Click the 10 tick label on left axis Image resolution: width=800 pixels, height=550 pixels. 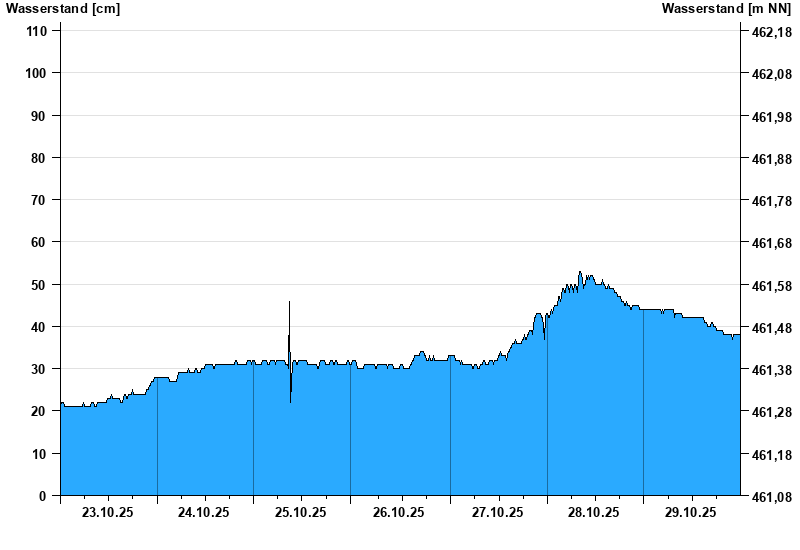(x=39, y=454)
